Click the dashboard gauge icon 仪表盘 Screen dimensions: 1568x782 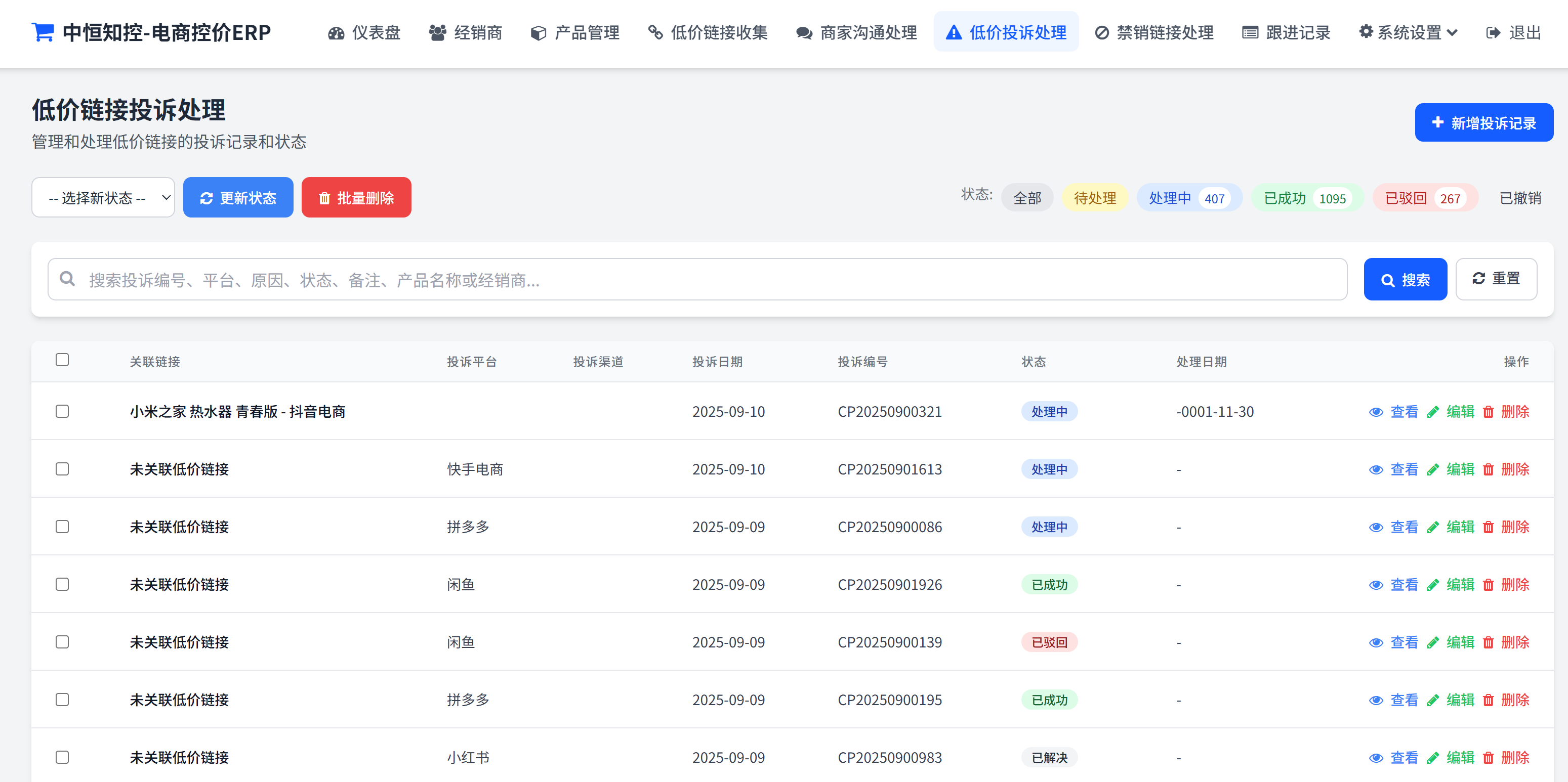336,33
